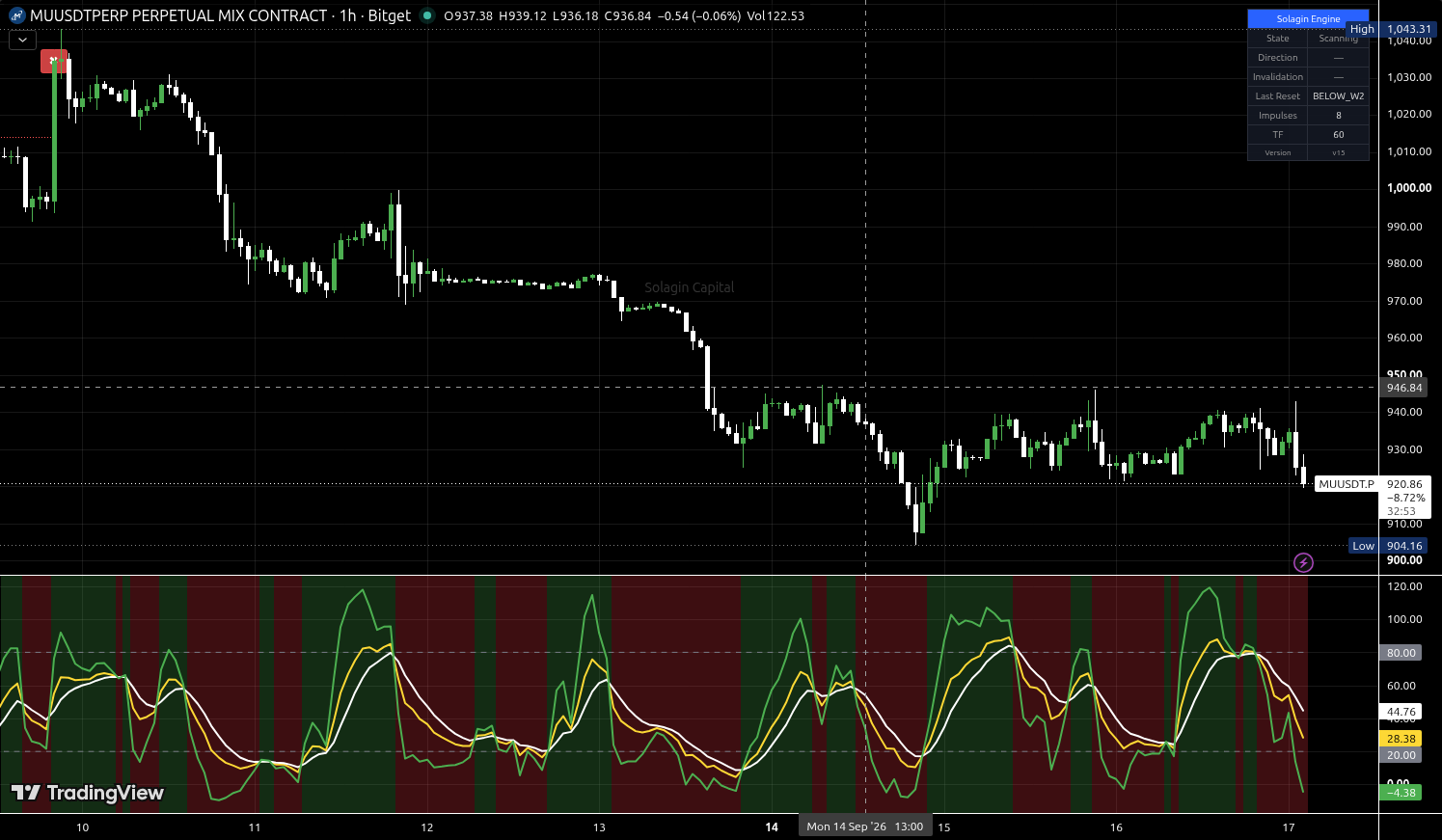Click the Impulses value 8 cell

[1338, 116]
